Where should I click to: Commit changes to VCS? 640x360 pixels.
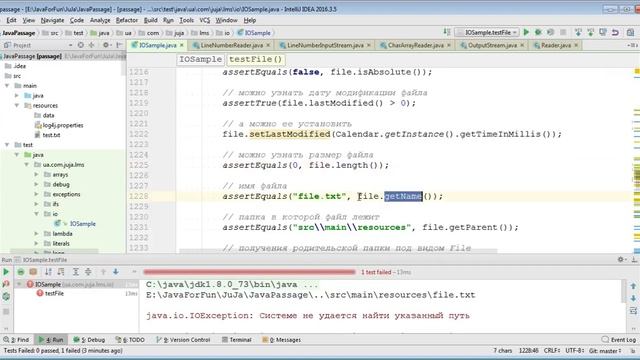590,32
